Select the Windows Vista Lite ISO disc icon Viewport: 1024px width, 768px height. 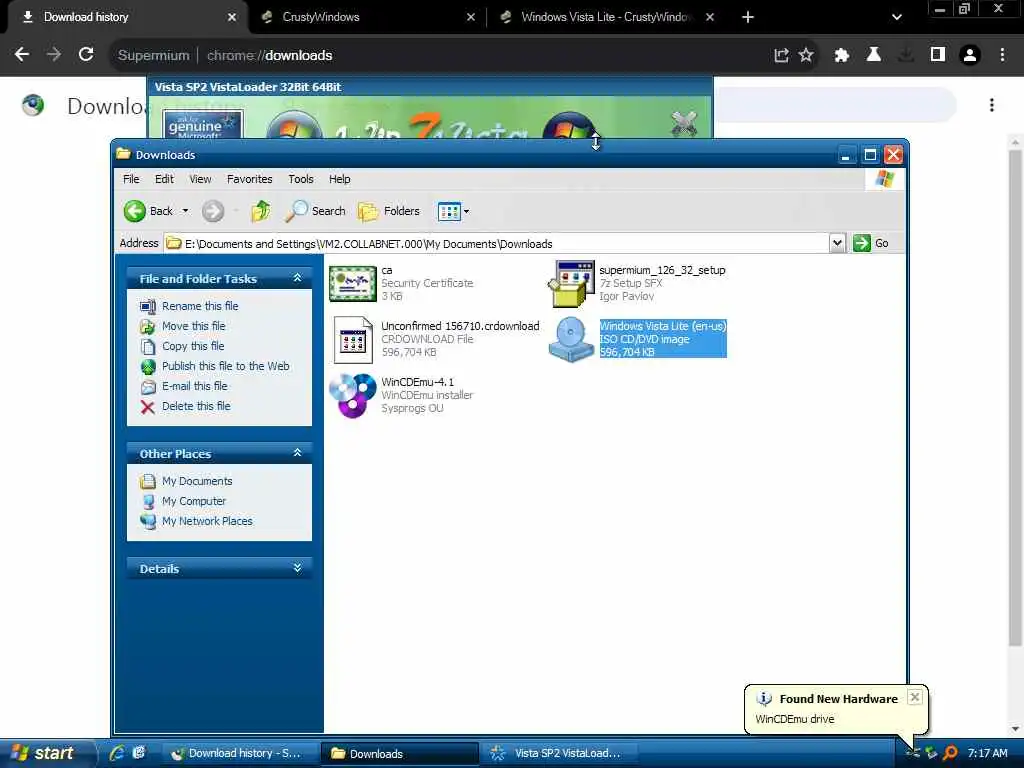(x=571, y=340)
